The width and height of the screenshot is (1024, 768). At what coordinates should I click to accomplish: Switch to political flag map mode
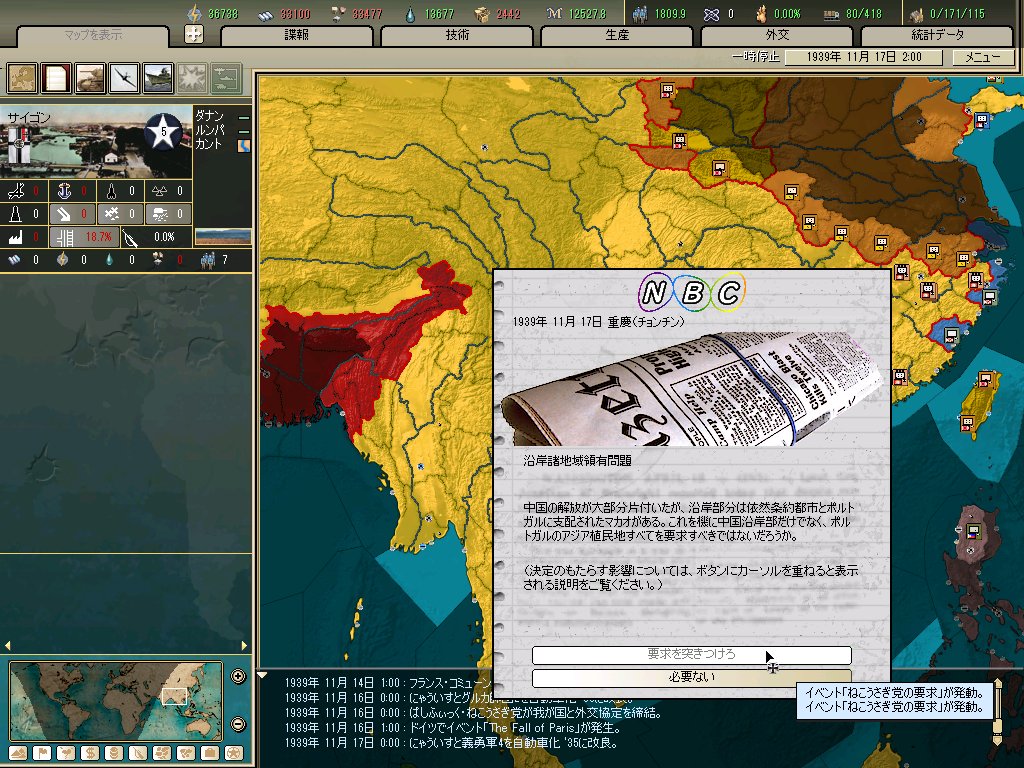click(42, 753)
